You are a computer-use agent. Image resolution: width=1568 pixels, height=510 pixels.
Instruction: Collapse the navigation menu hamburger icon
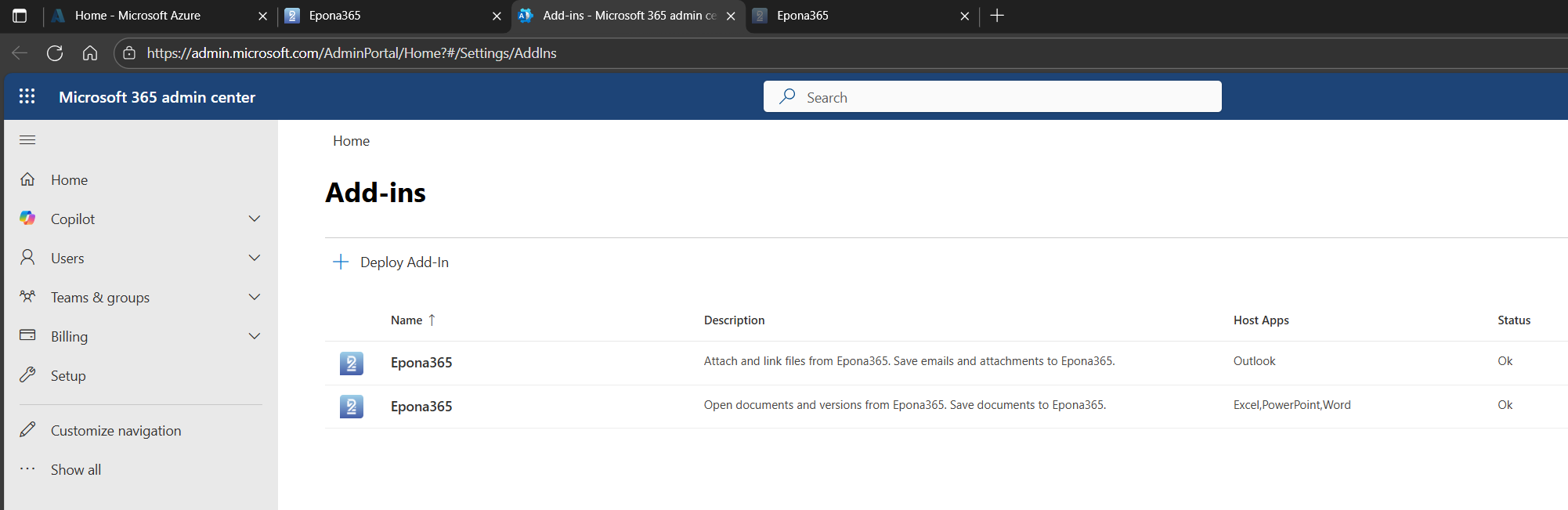point(27,140)
